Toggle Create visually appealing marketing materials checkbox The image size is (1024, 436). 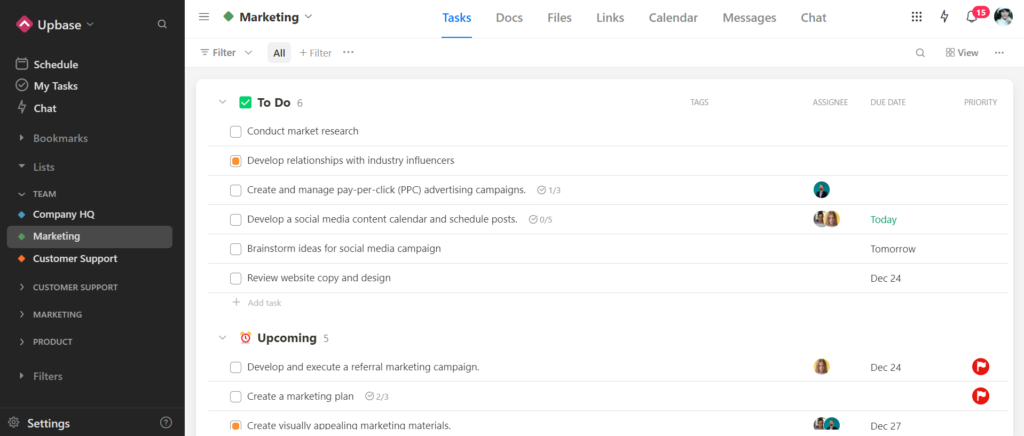[x=236, y=426]
